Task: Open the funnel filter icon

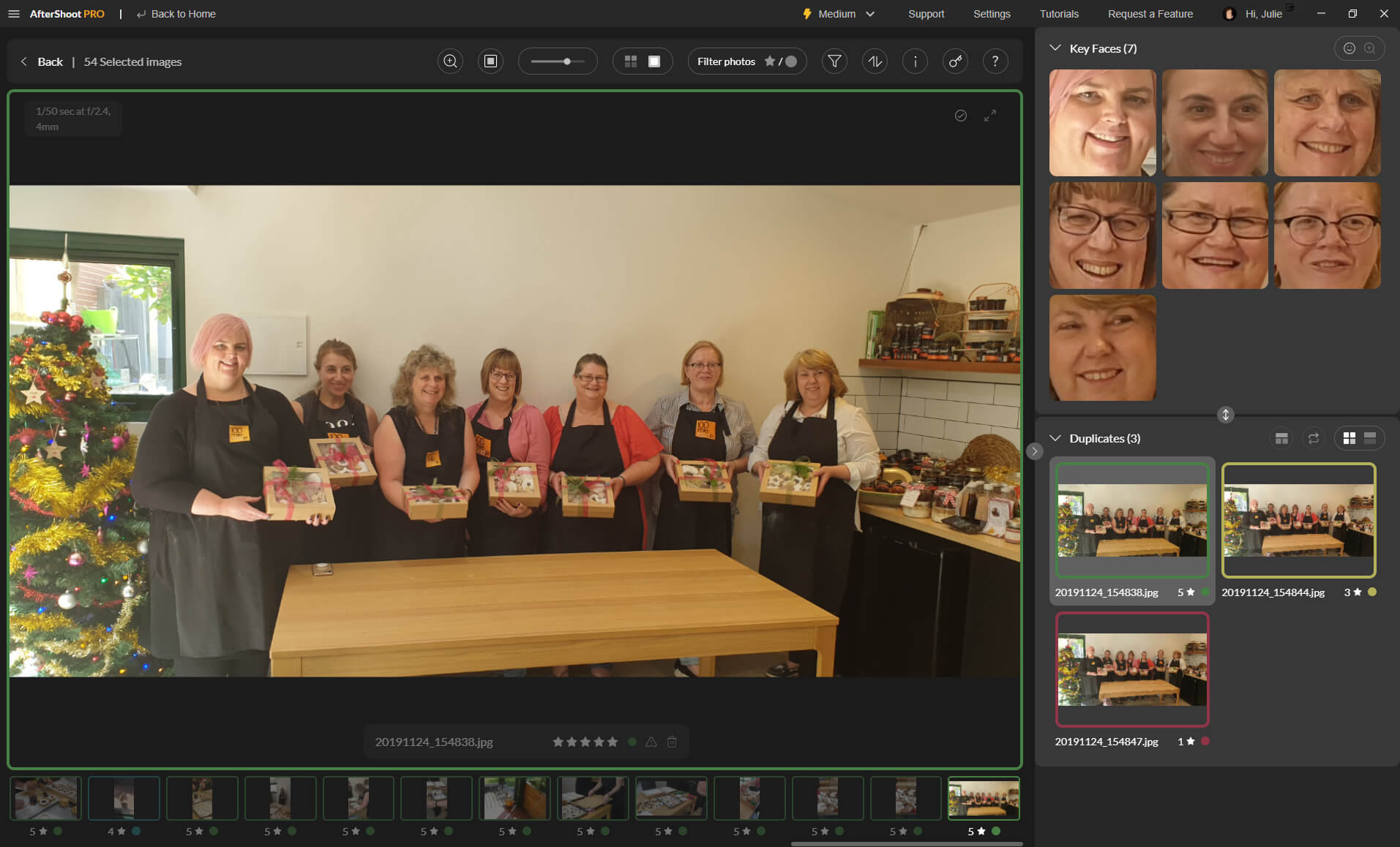Action: tap(834, 61)
